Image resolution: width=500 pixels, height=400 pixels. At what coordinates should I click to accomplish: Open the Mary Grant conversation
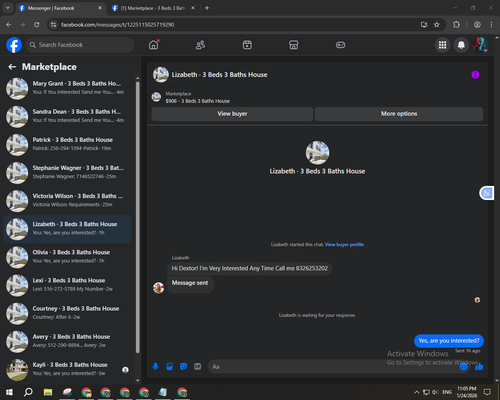(68, 88)
